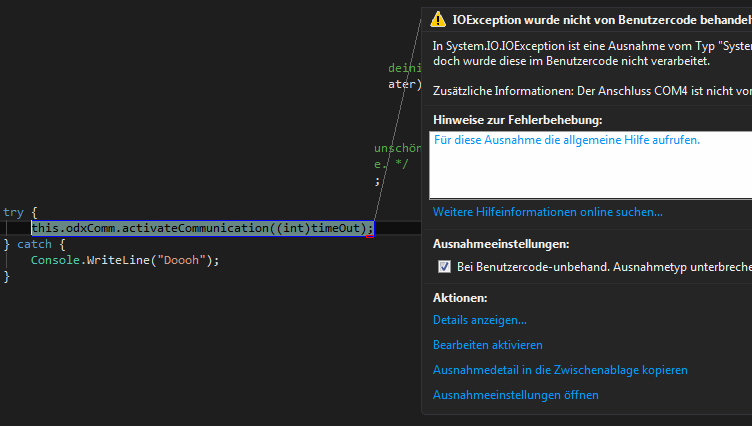Click 'Weitere Hilfeinformationen online suchen...' link
The width and height of the screenshot is (752, 426).
[x=547, y=212]
